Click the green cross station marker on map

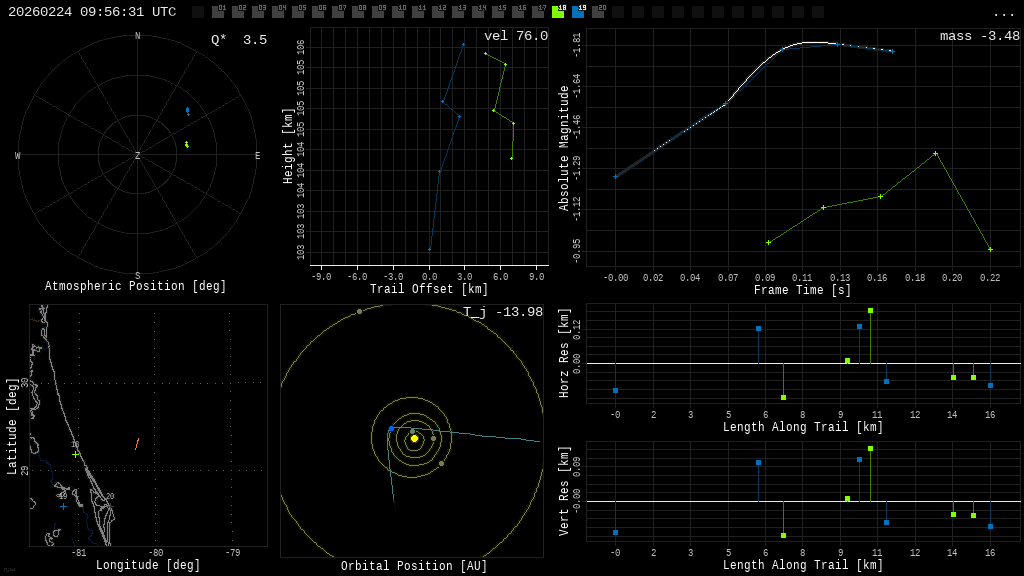coord(76,455)
